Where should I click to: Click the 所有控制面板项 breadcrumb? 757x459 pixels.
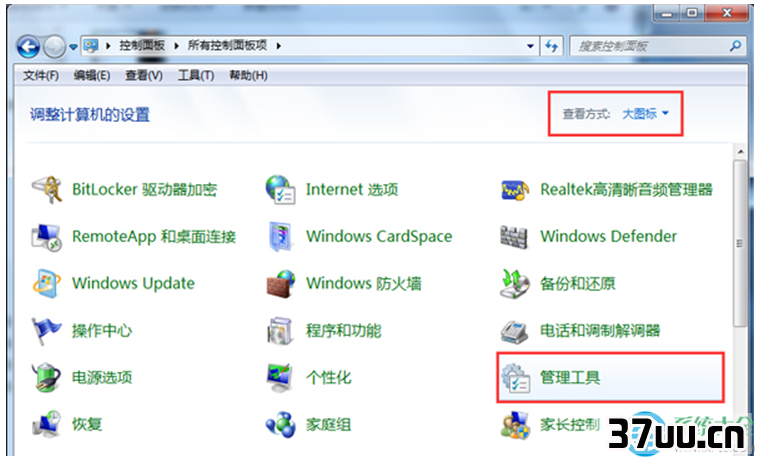click(x=227, y=46)
